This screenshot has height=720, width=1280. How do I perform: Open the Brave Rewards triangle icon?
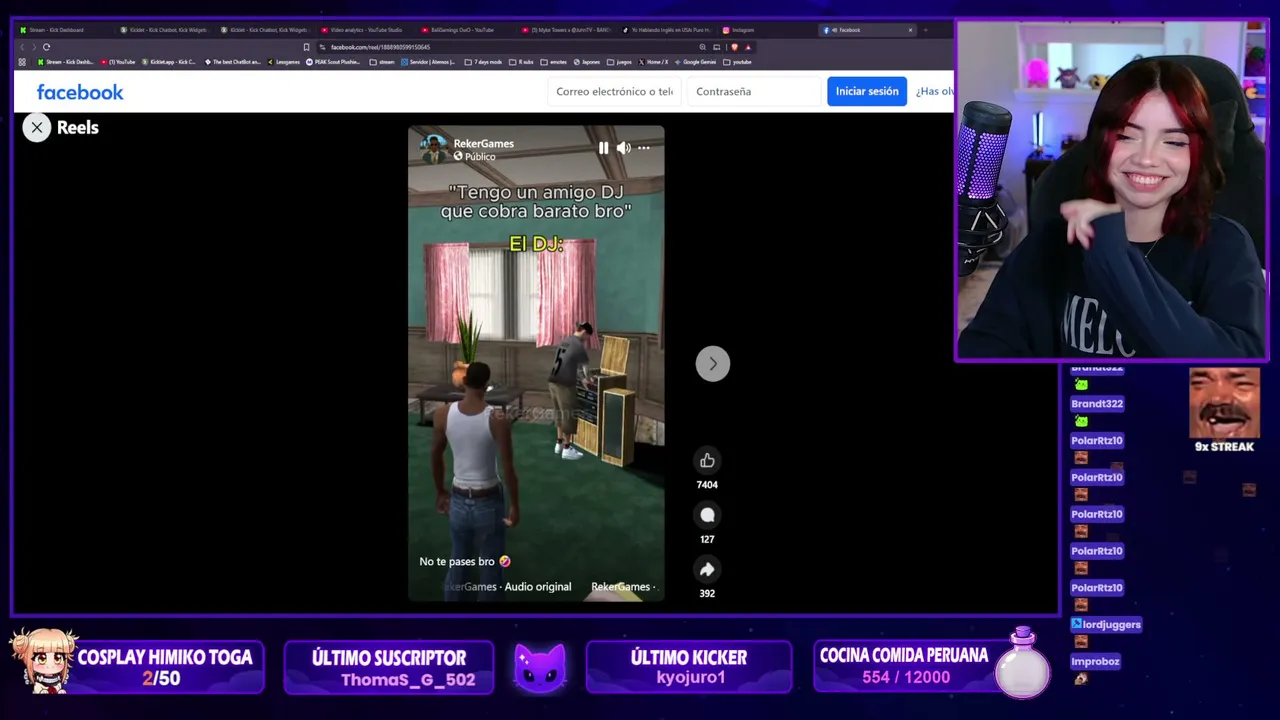747,47
